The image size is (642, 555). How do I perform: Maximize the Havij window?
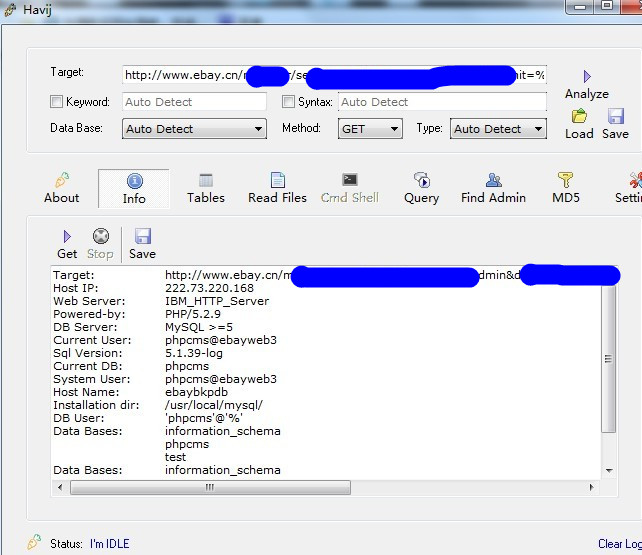[x=607, y=6]
